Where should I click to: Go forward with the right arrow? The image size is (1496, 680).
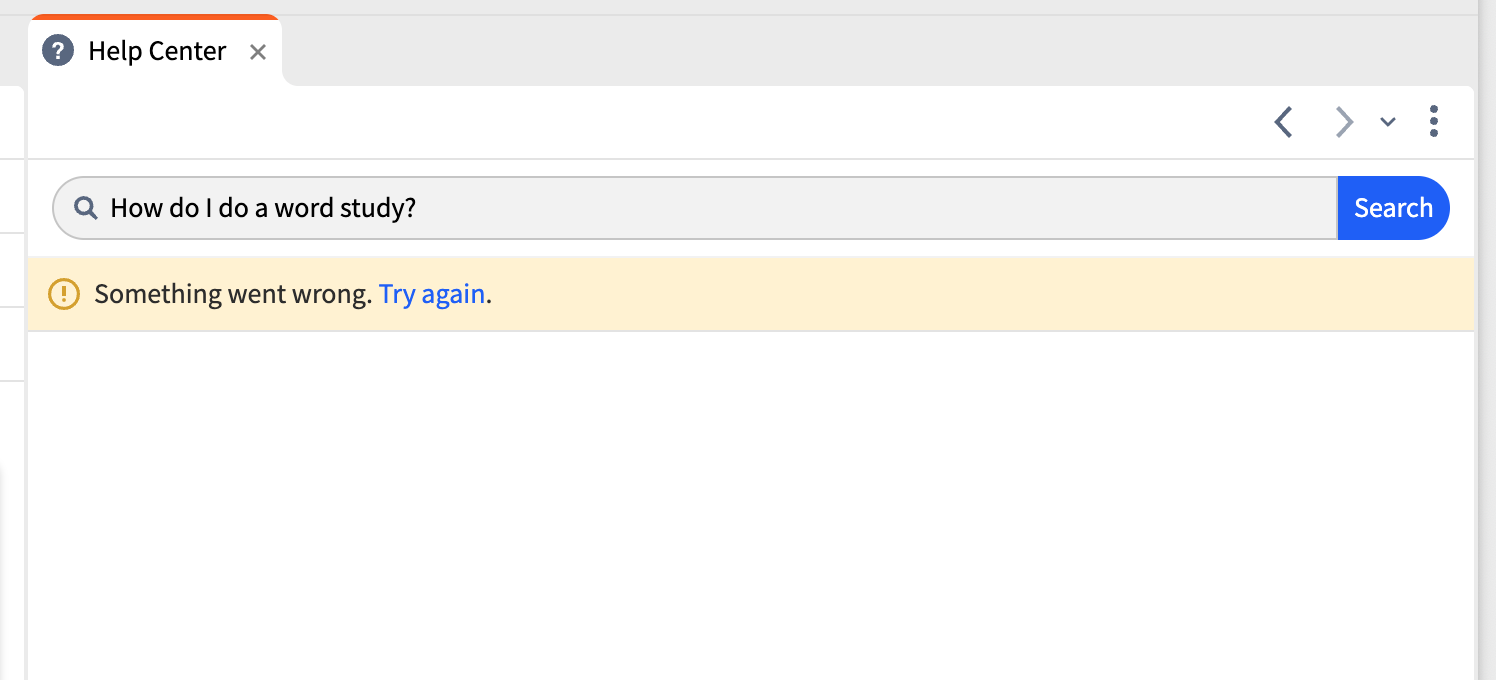click(1344, 122)
